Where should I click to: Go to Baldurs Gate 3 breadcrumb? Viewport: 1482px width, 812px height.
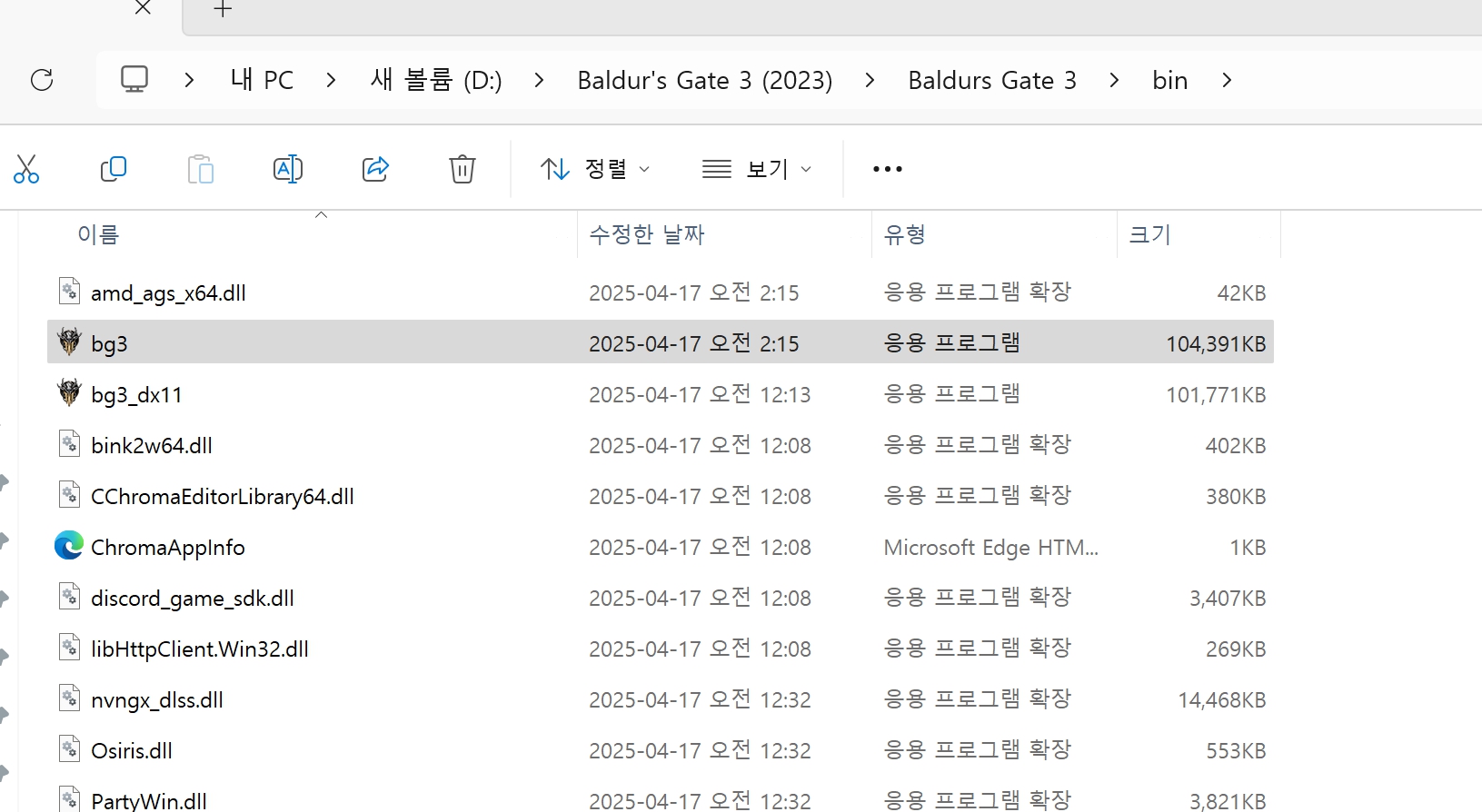coord(992,80)
